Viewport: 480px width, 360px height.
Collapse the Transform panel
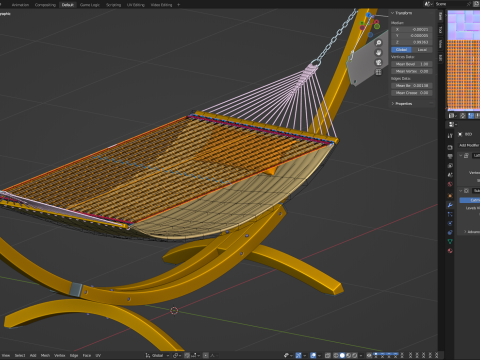pyautogui.click(x=392, y=13)
